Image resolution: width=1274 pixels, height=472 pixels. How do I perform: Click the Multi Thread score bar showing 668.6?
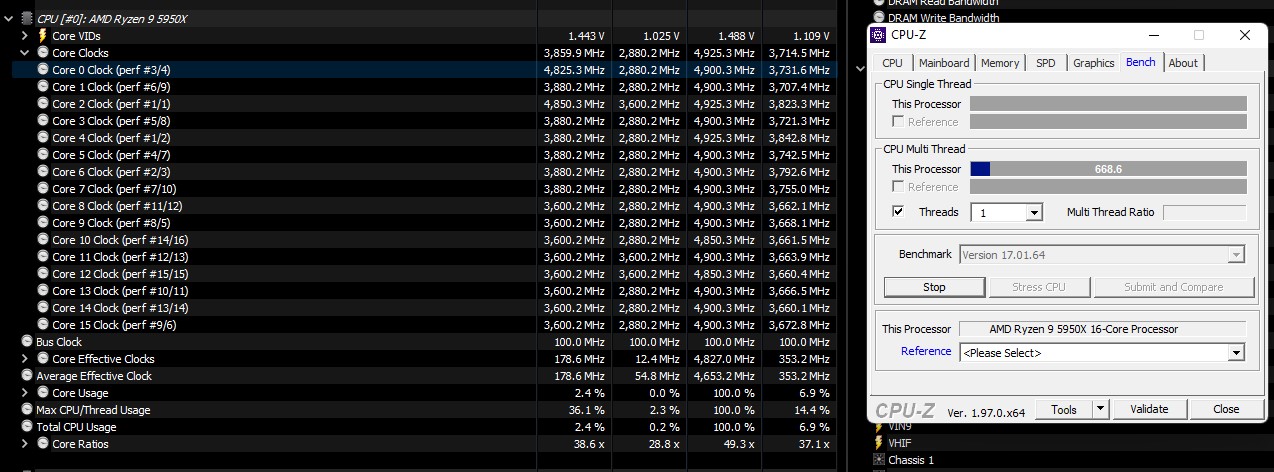(x=1108, y=169)
